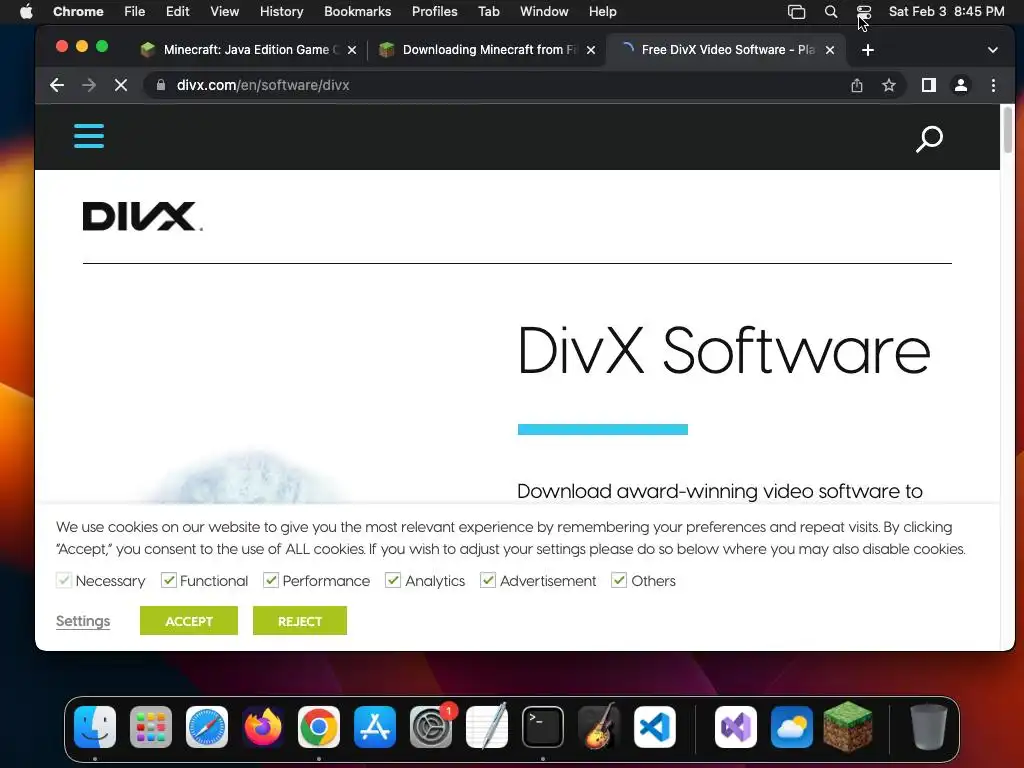Open Chrome three-dot menu

(x=993, y=85)
